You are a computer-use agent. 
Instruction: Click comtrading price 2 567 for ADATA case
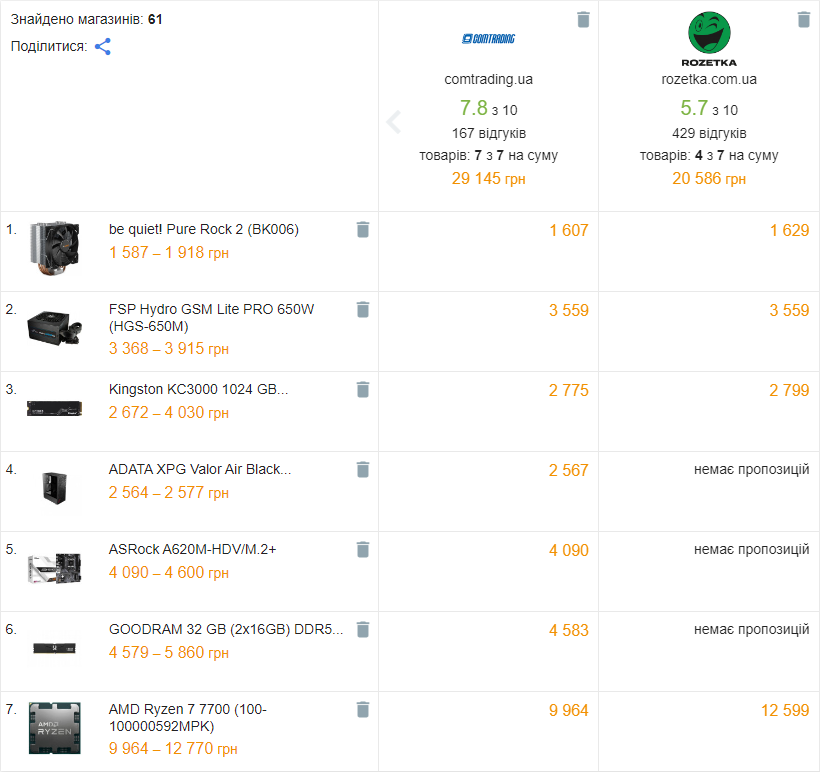(568, 471)
